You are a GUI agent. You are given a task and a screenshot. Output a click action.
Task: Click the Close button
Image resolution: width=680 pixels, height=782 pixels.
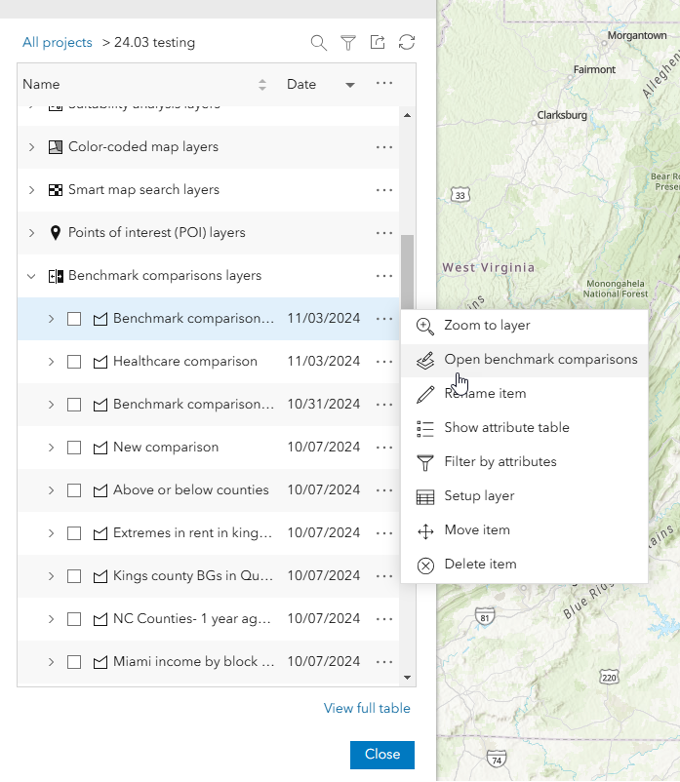382,755
